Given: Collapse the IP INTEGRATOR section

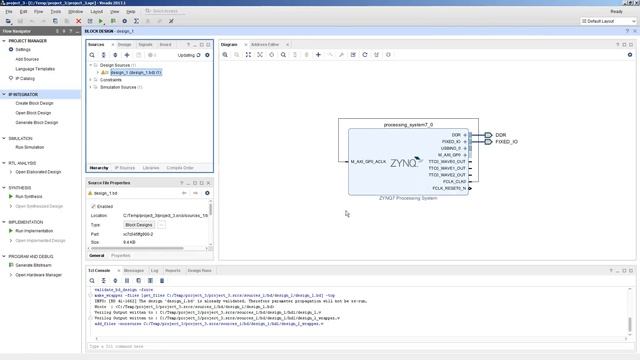Looking at the screenshot, I should (x=4, y=94).
